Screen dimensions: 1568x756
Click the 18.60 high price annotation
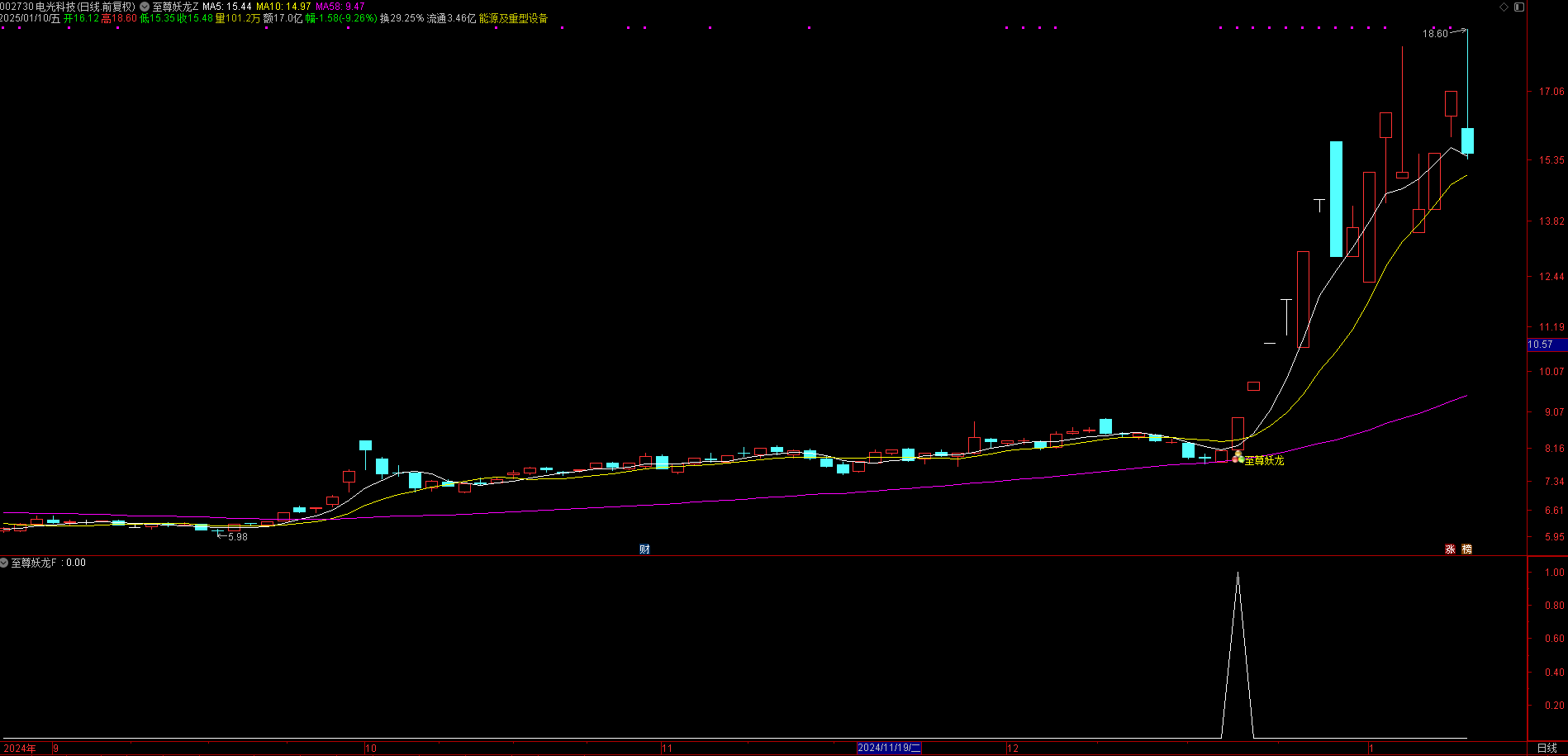point(1435,34)
